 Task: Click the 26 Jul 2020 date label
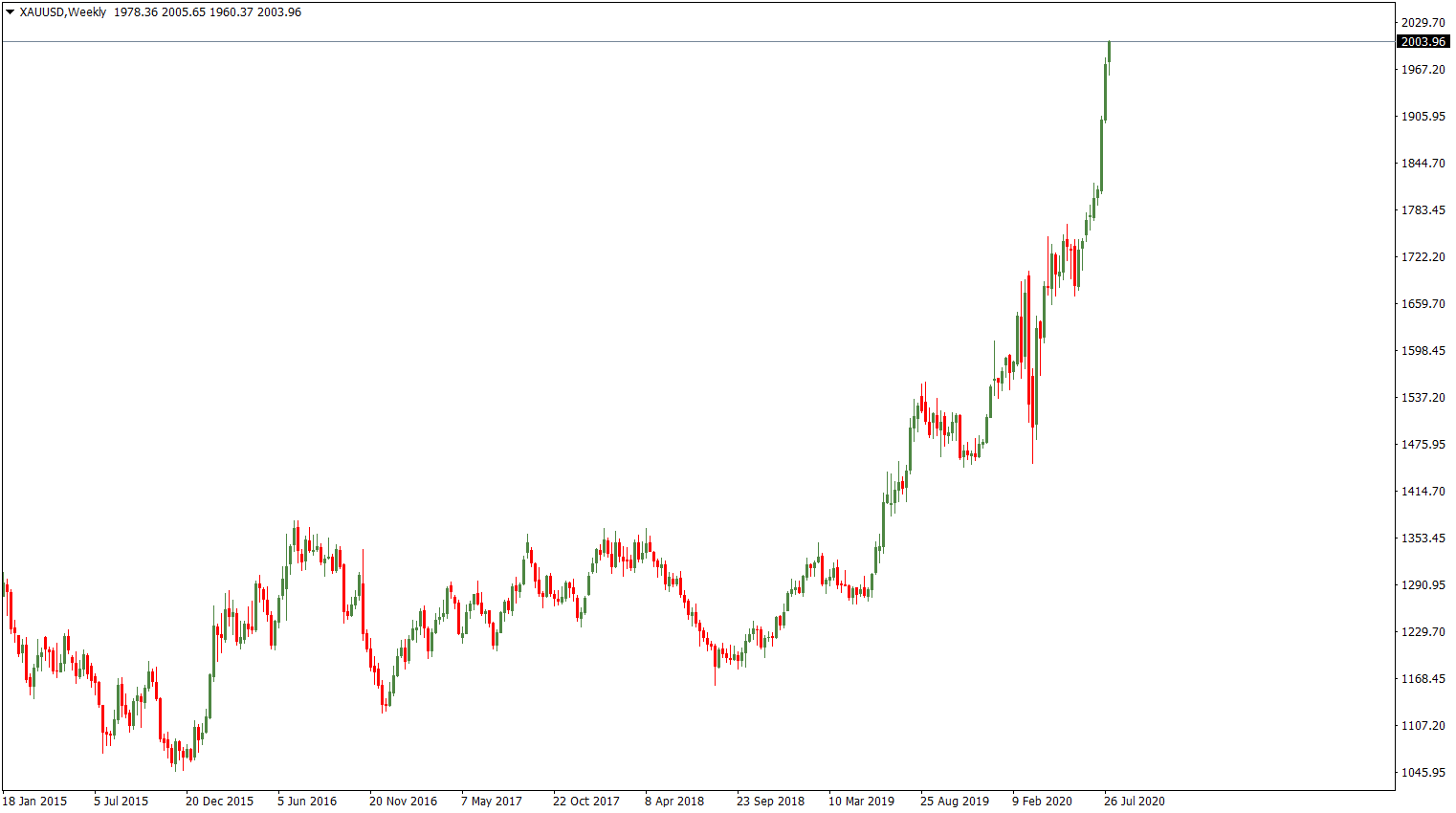point(1134,802)
